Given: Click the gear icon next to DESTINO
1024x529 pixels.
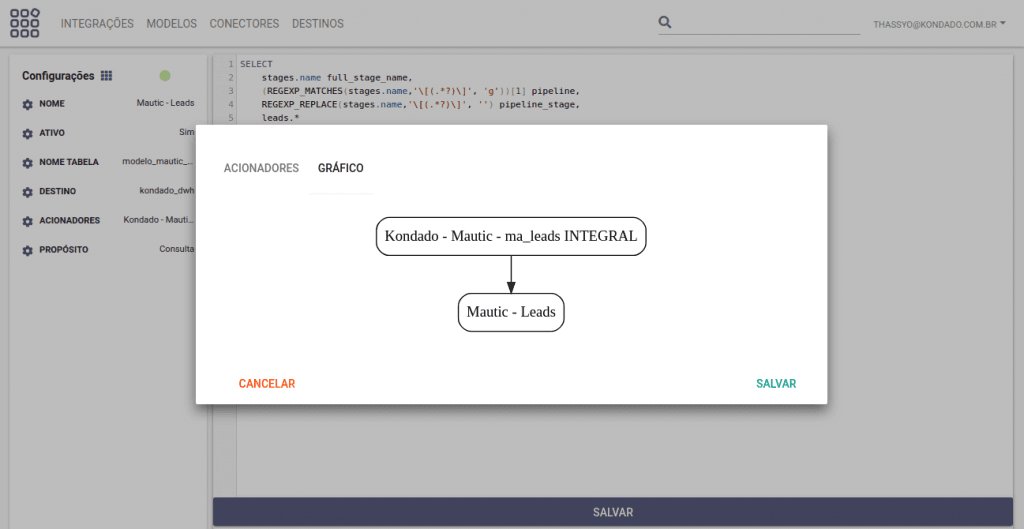Looking at the screenshot, I should (28, 191).
